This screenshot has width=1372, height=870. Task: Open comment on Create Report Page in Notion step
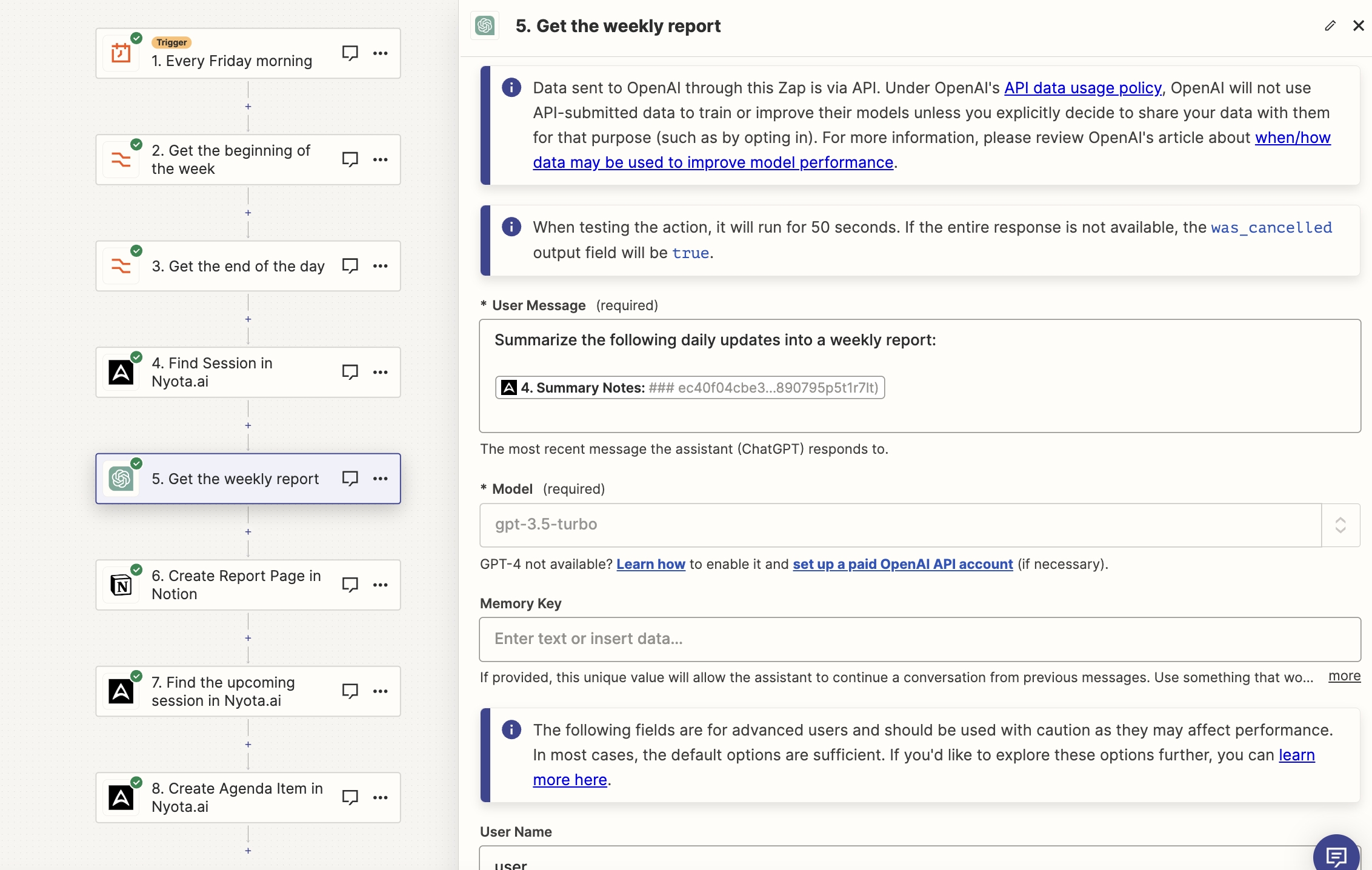tap(350, 585)
